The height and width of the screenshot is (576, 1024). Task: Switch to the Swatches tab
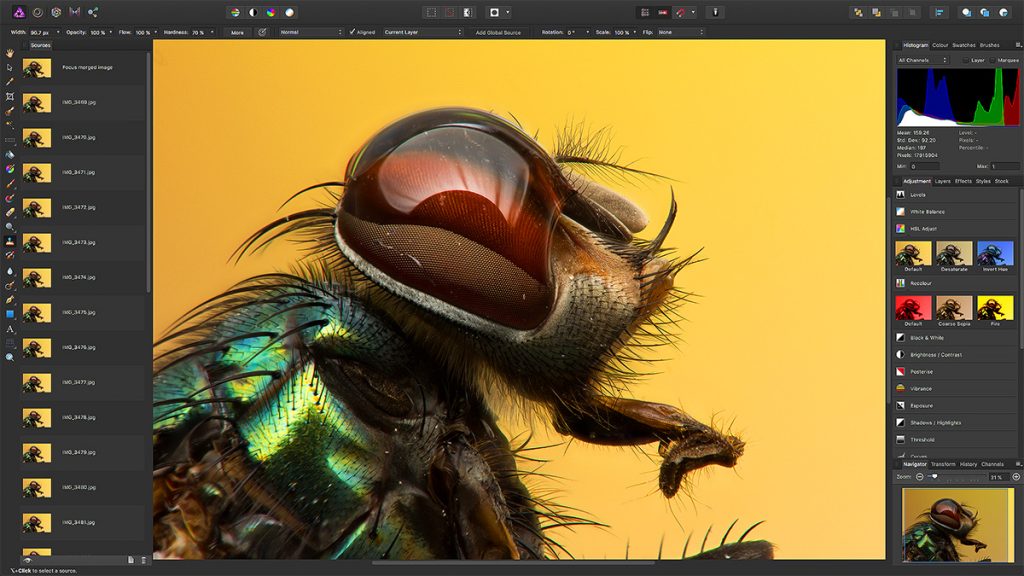[x=964, y=45]
